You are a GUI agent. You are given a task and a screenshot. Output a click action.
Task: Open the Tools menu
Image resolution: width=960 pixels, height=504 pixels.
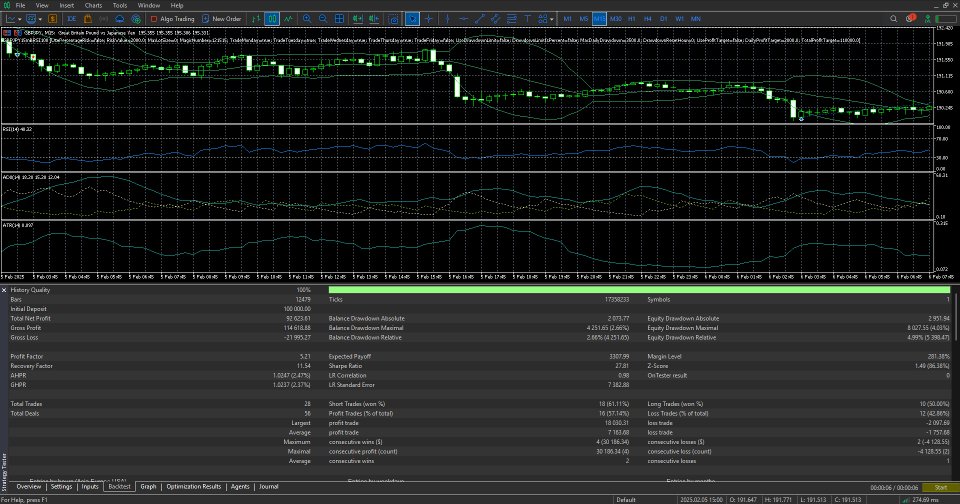(x=120, y=6)
